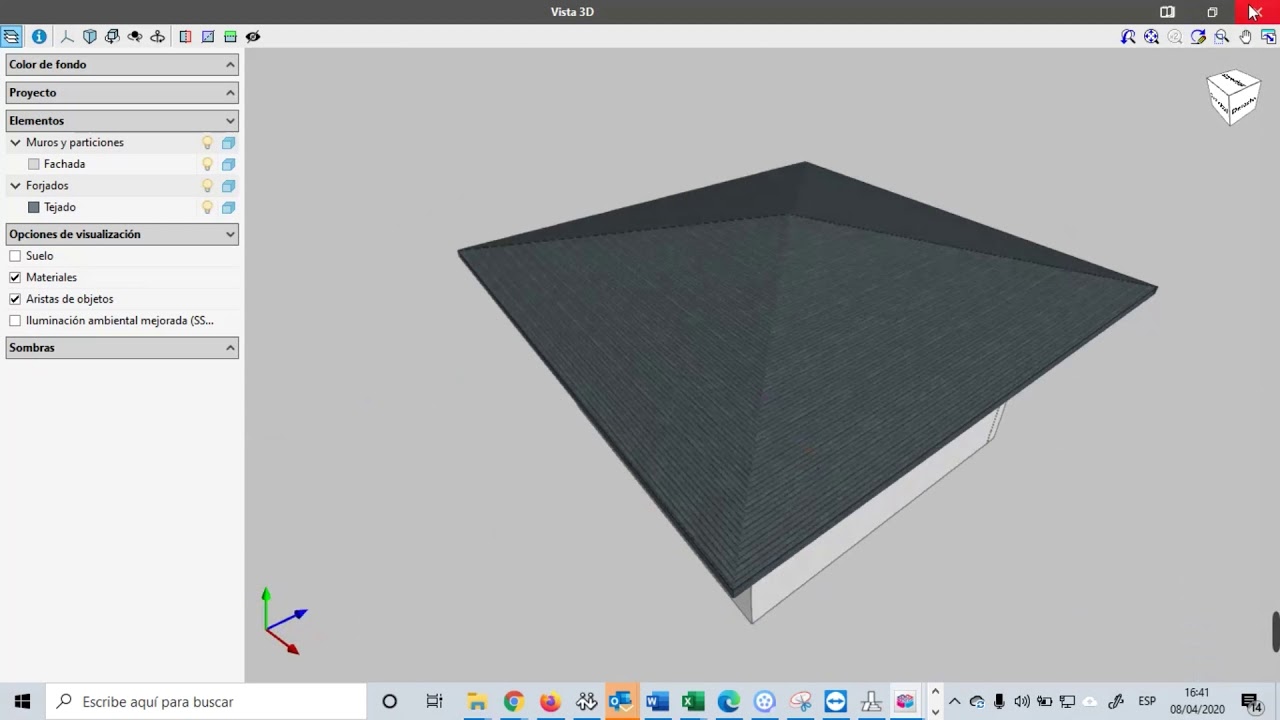Viewport: 1280px width, 720px height.
Task: Redraw the view with the refresh pencil icon
Action: 1198,37
